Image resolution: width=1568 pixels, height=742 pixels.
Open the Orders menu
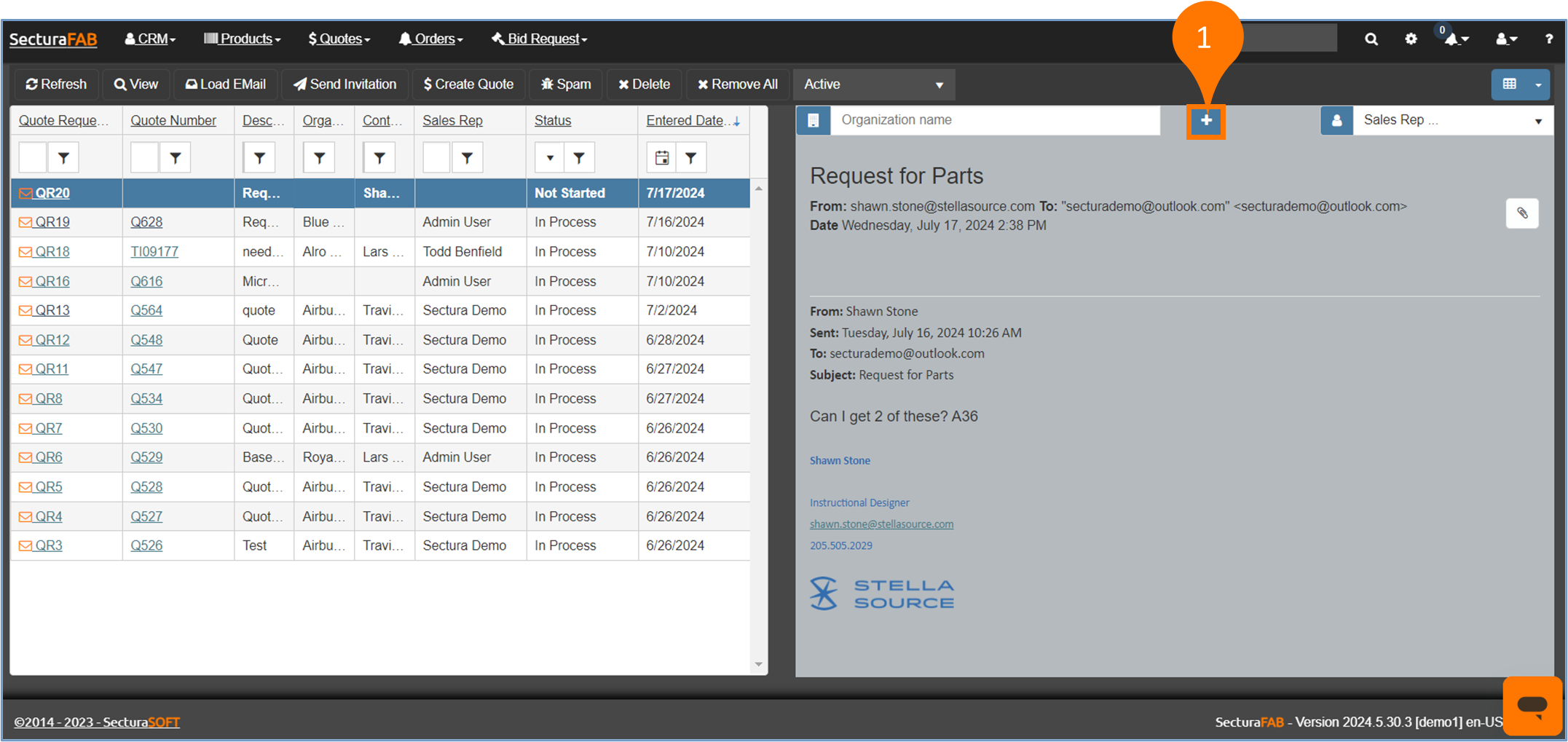430,39
